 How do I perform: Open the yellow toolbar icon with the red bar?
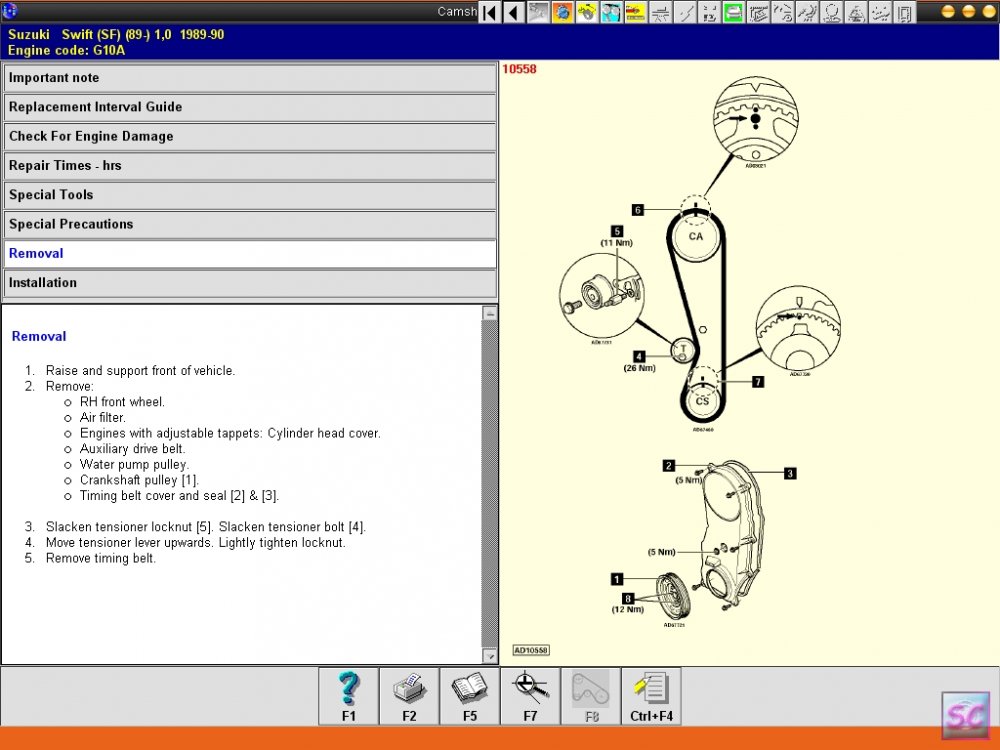click(x=635, y=12)
